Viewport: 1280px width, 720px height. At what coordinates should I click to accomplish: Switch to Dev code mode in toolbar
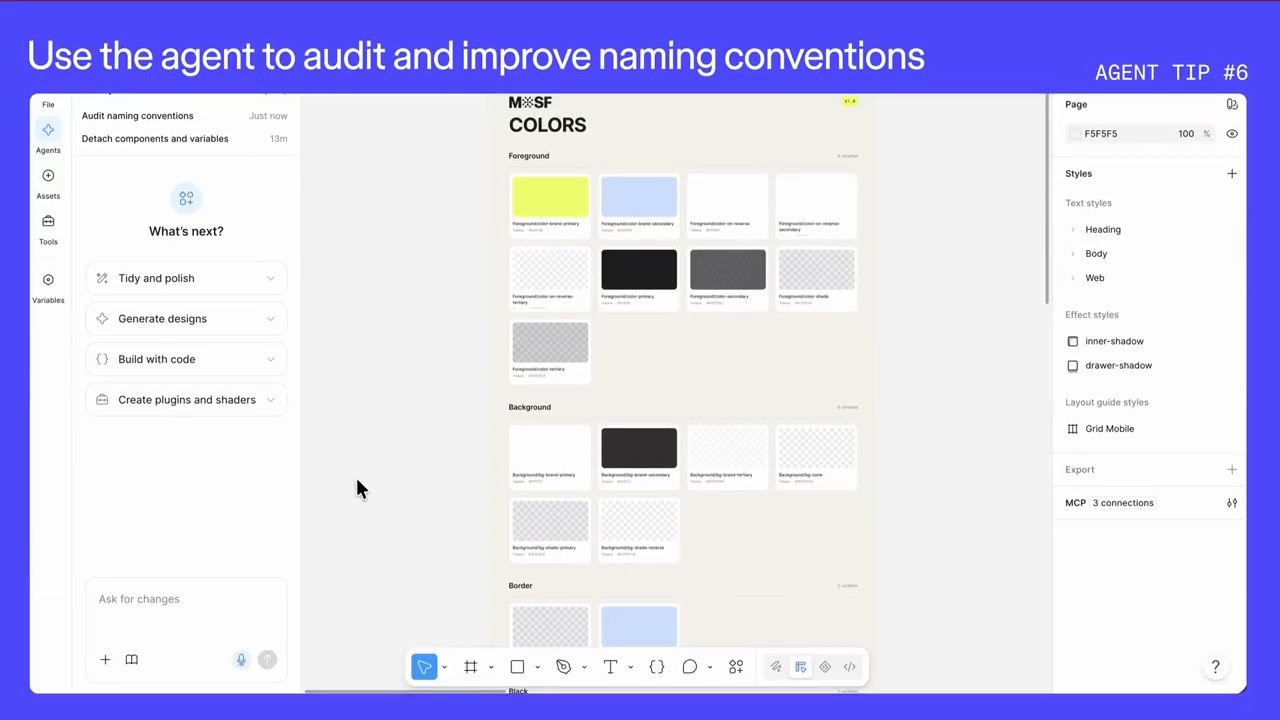(850, 667)
